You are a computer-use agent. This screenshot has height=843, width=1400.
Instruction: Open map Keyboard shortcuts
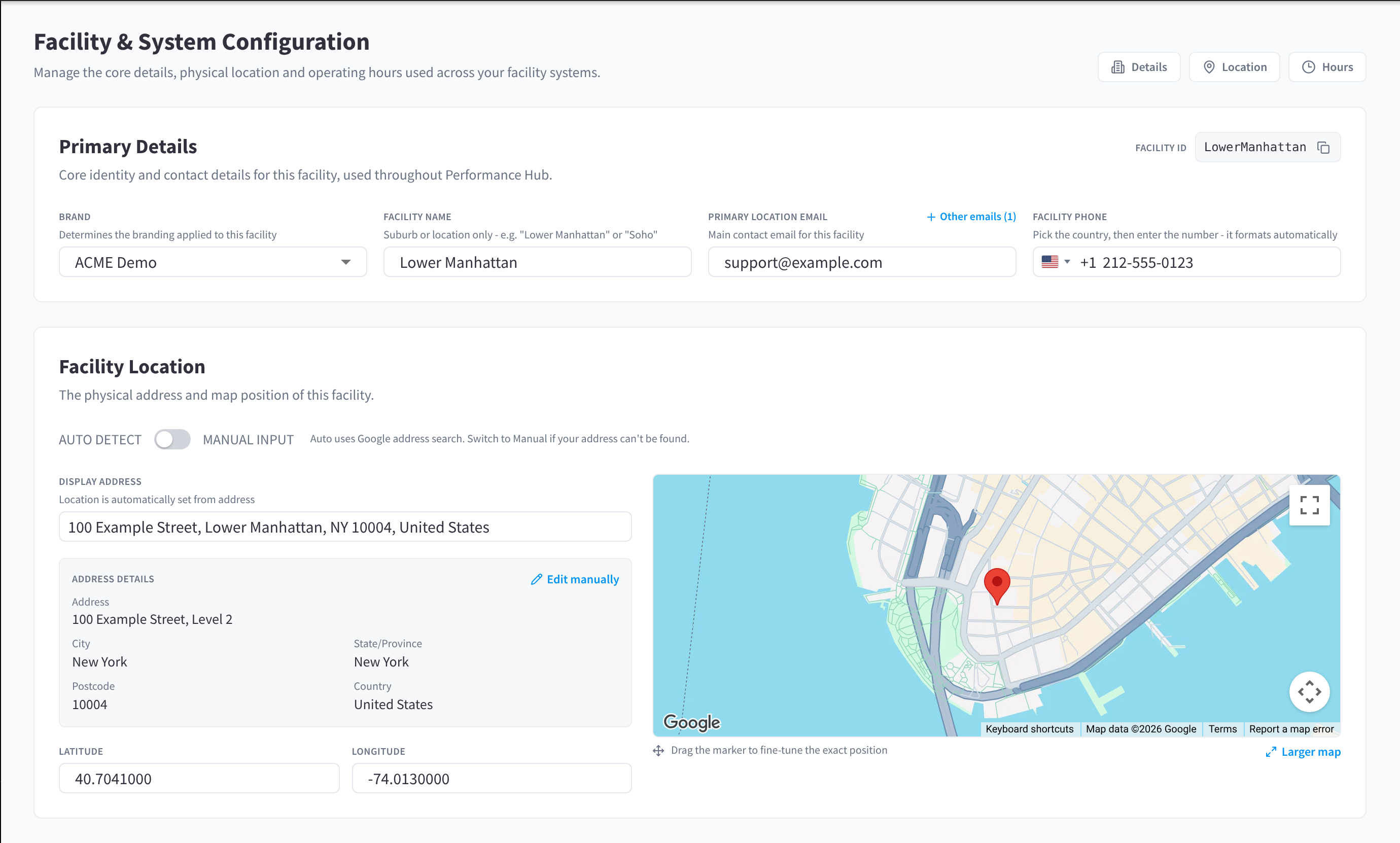point(1029,729)
